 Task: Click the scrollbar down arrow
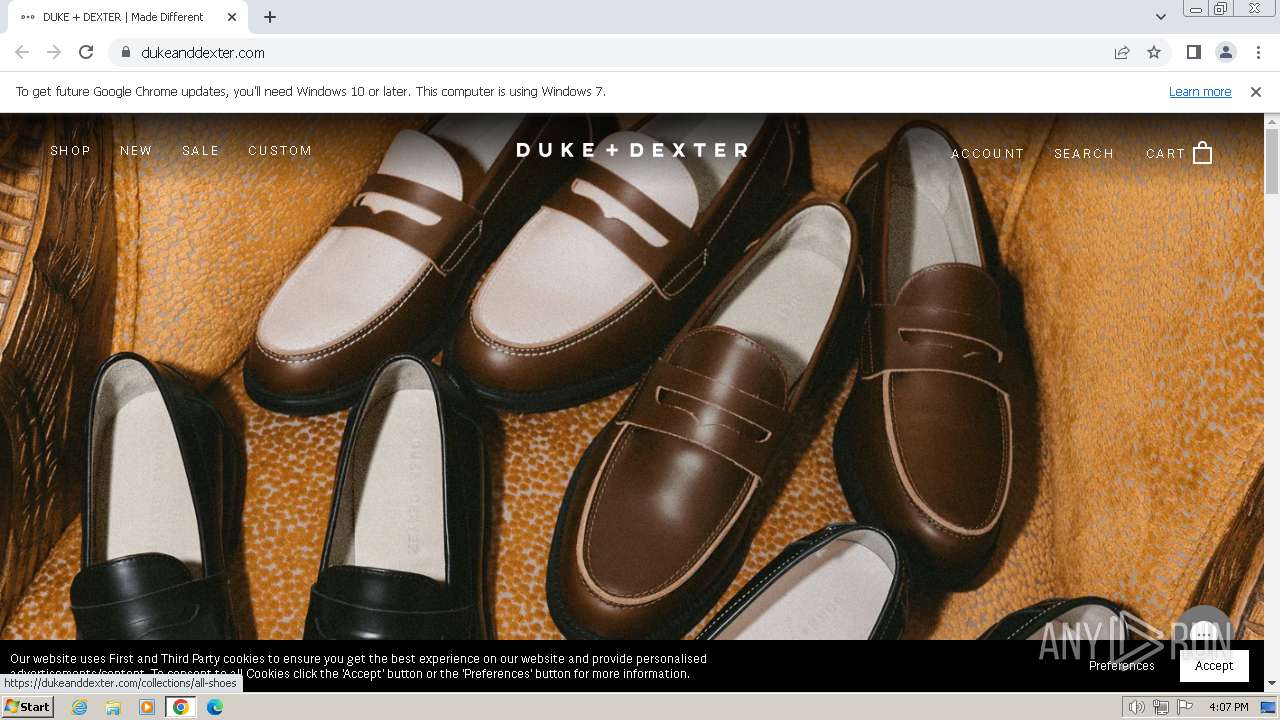(1272, 684)
